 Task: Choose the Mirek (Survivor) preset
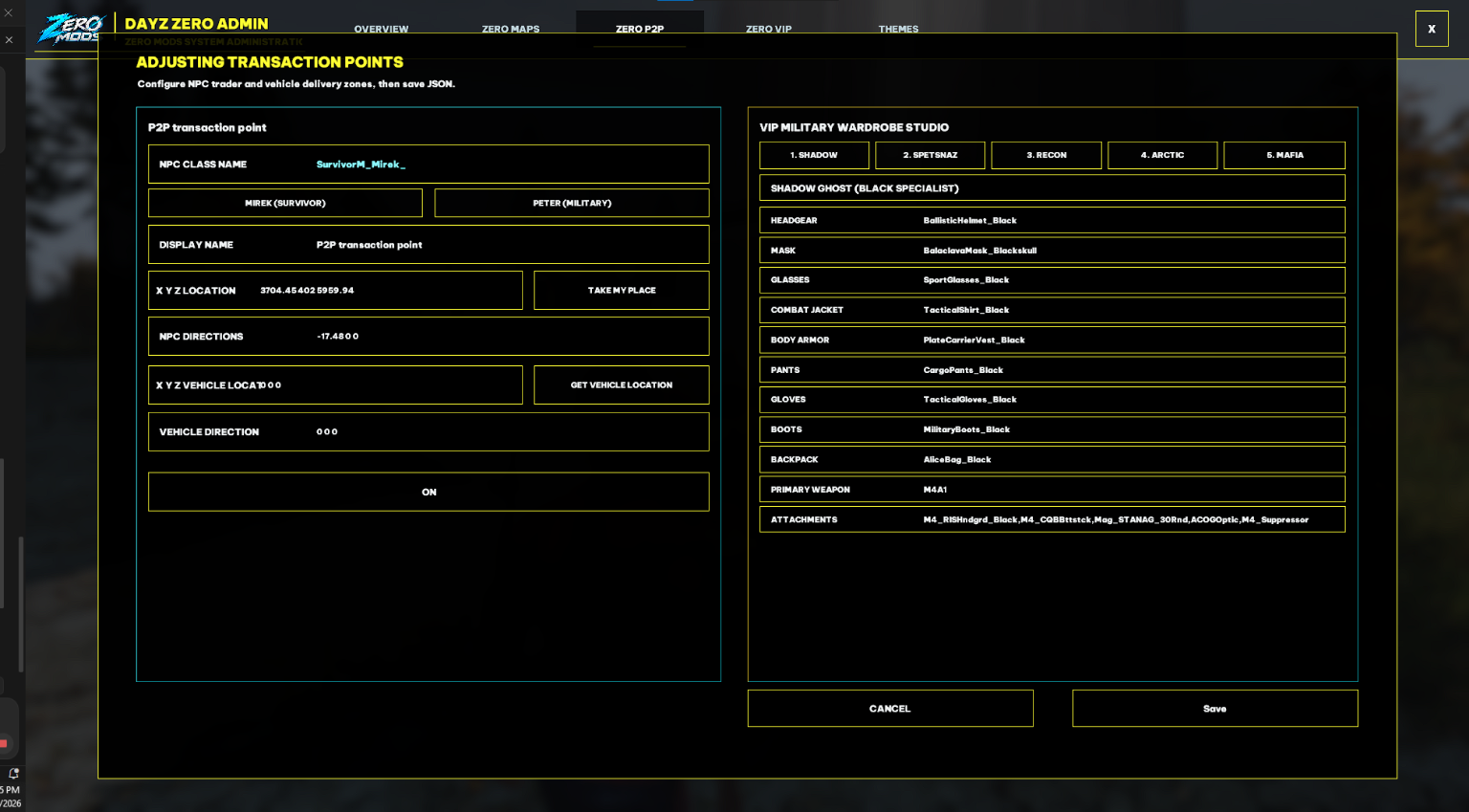(285, 203)
